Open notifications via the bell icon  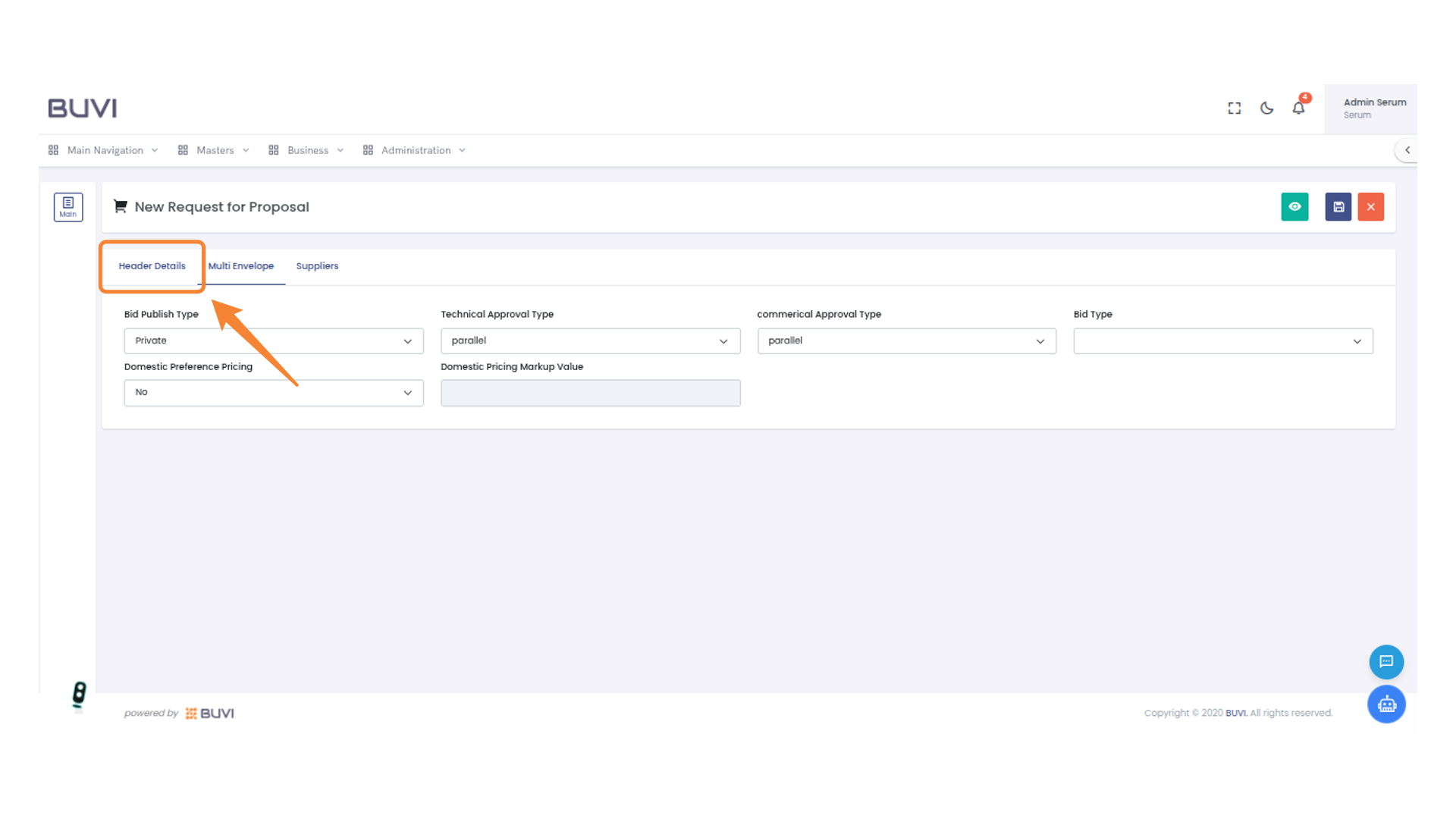pos(1298,108)
